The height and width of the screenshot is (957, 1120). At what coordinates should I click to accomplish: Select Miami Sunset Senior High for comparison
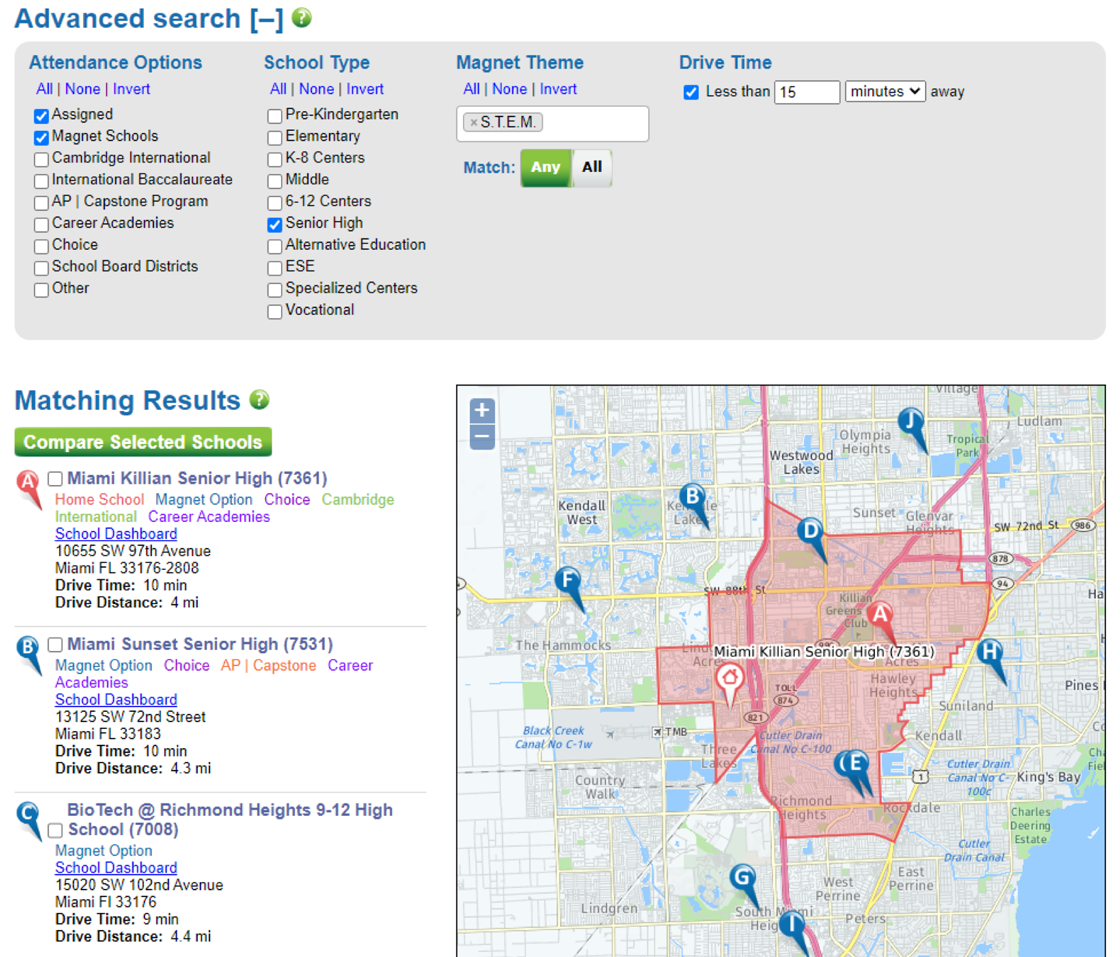pyautogui.click(x=55, y=644)
